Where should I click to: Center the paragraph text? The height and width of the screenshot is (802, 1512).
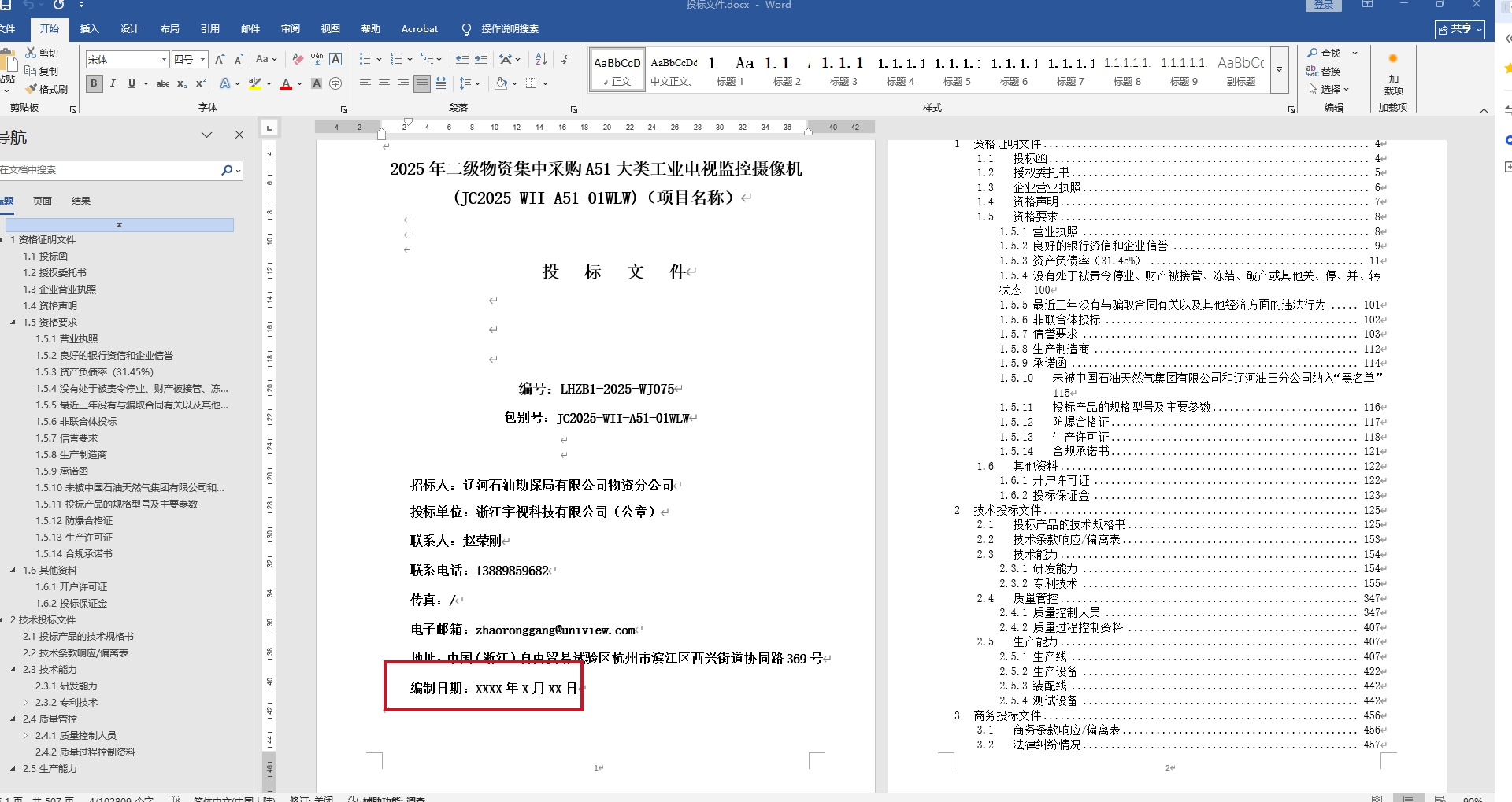click(384, 83)
